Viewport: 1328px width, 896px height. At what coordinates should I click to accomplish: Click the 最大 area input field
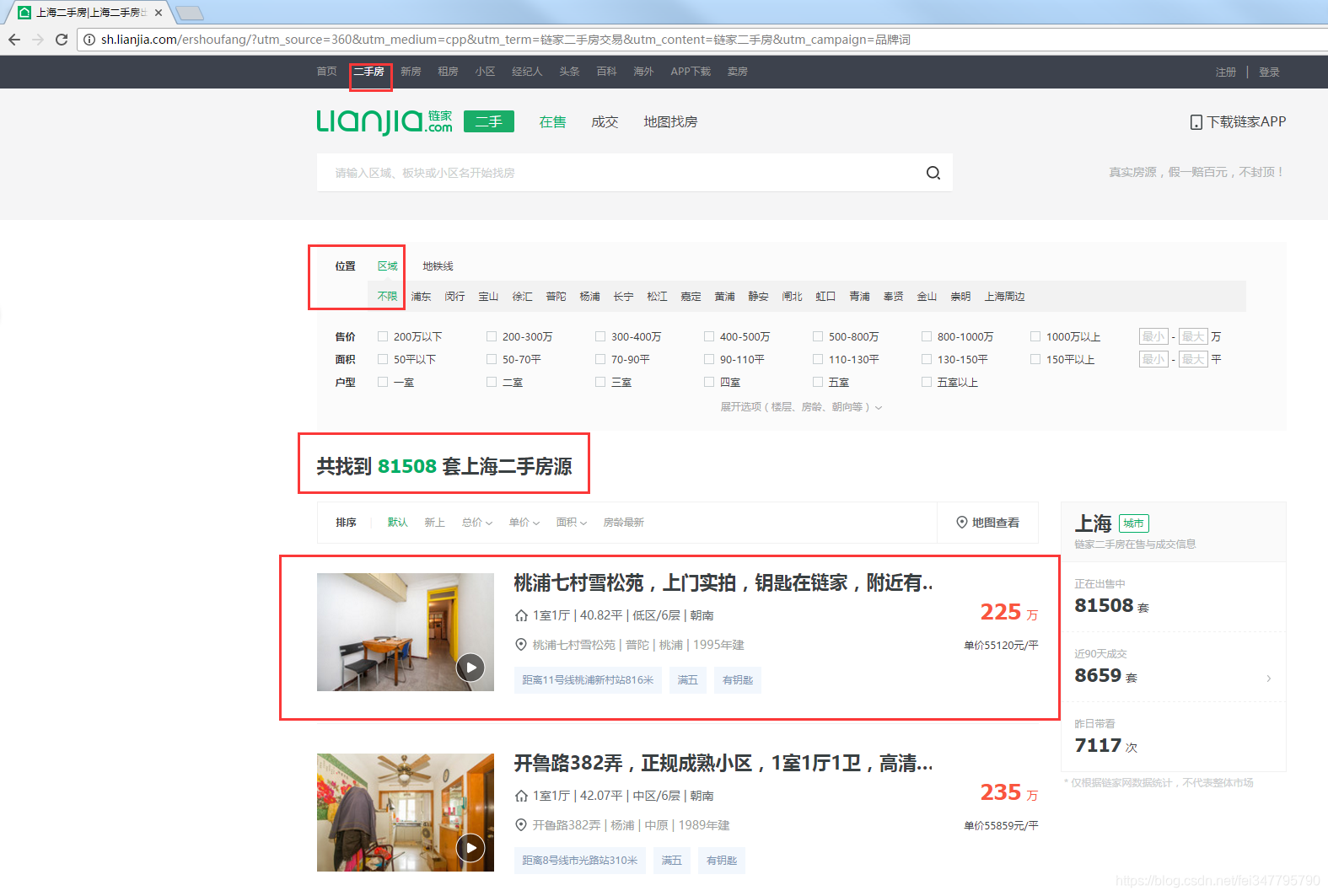click(x=1193, y=359)
